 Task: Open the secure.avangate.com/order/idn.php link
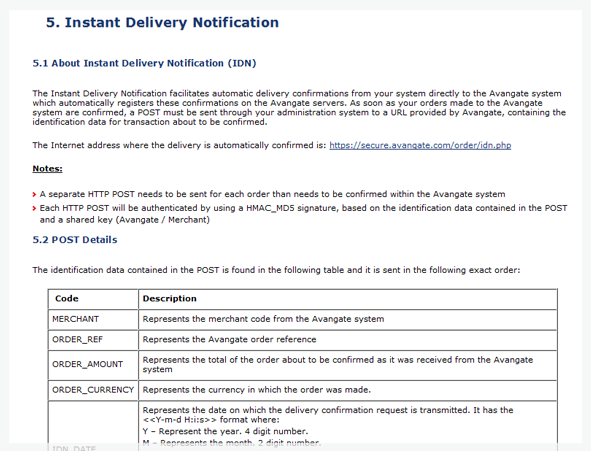[x=420, y=145]
